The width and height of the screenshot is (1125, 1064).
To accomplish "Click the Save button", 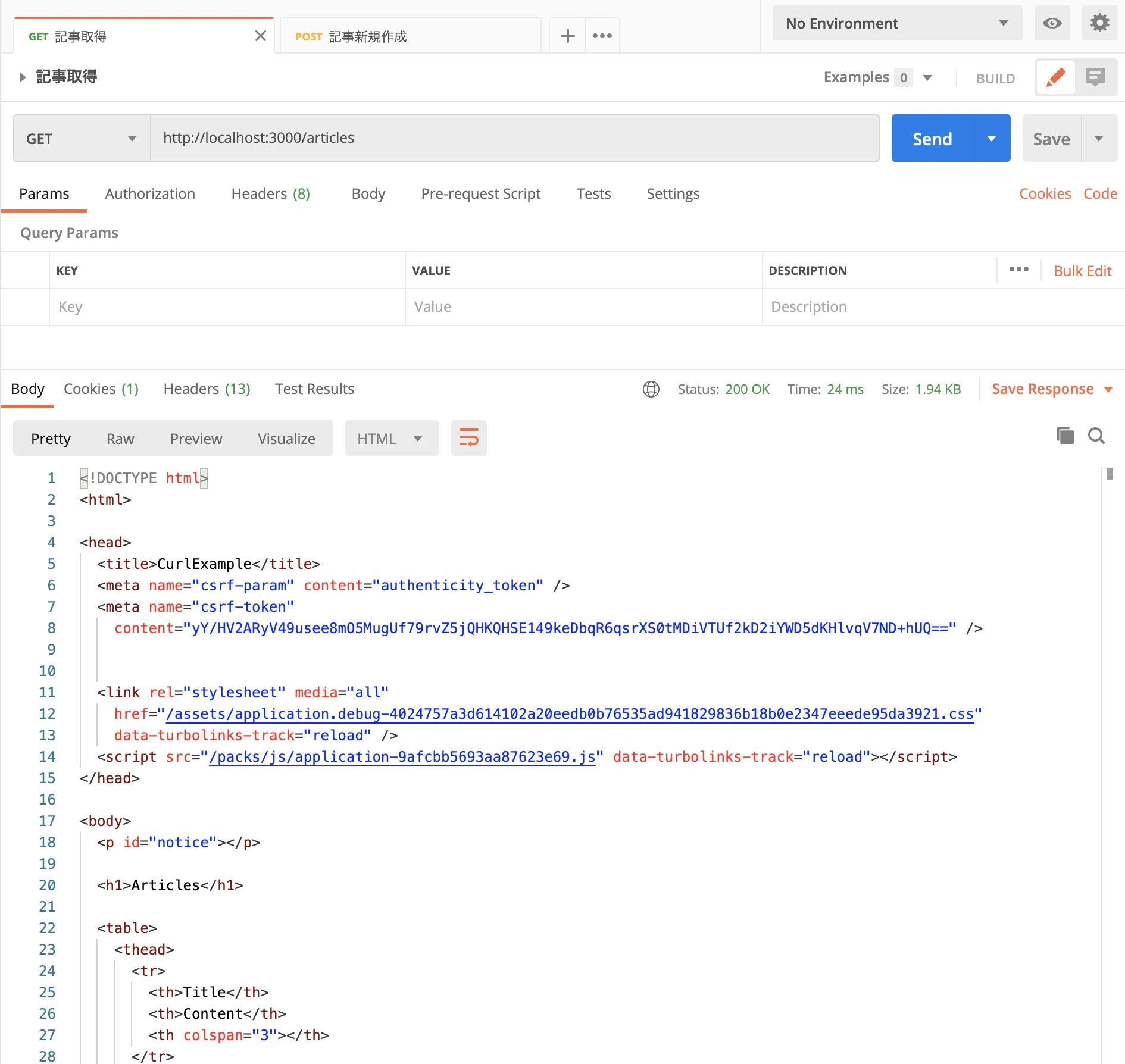I will click(x=1051, y=139).
